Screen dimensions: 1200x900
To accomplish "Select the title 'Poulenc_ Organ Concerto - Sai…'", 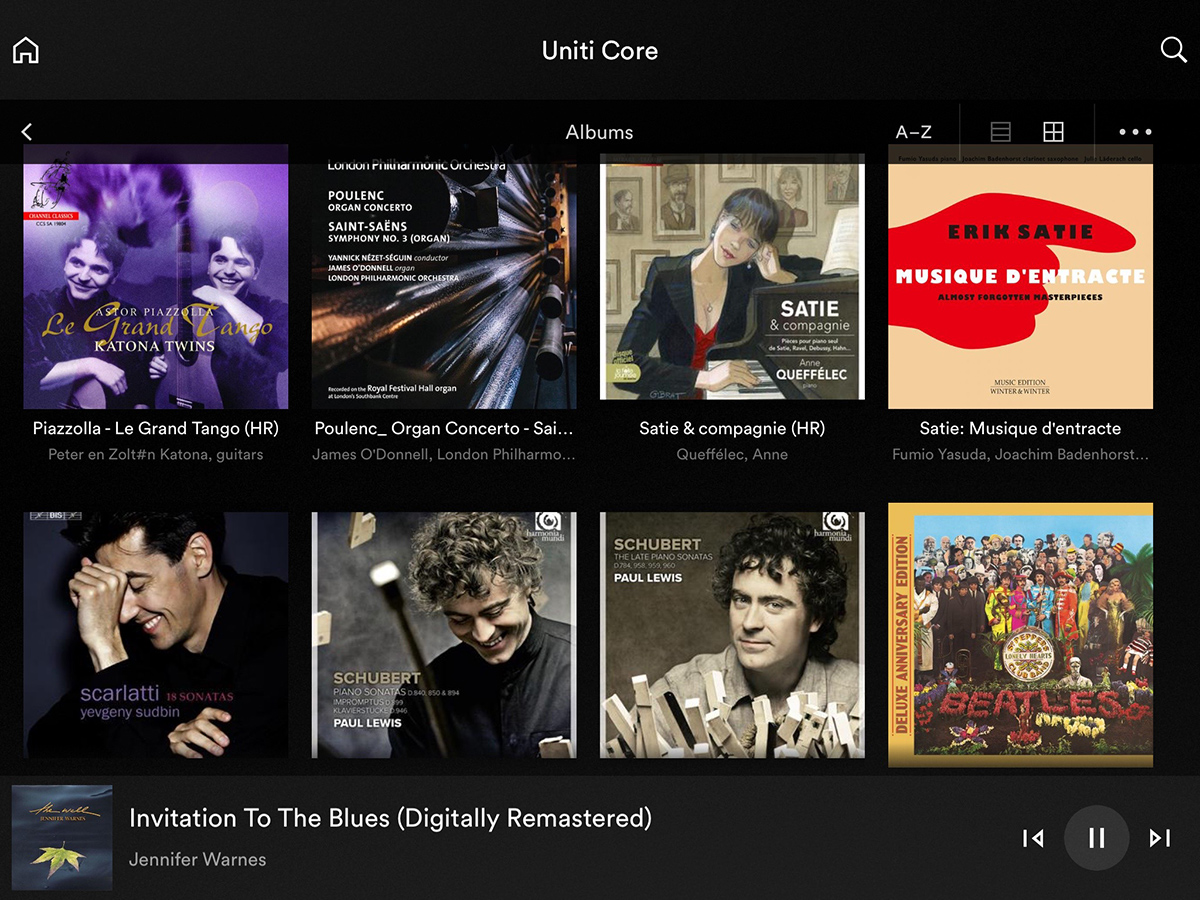I will [x=444, y=428].
